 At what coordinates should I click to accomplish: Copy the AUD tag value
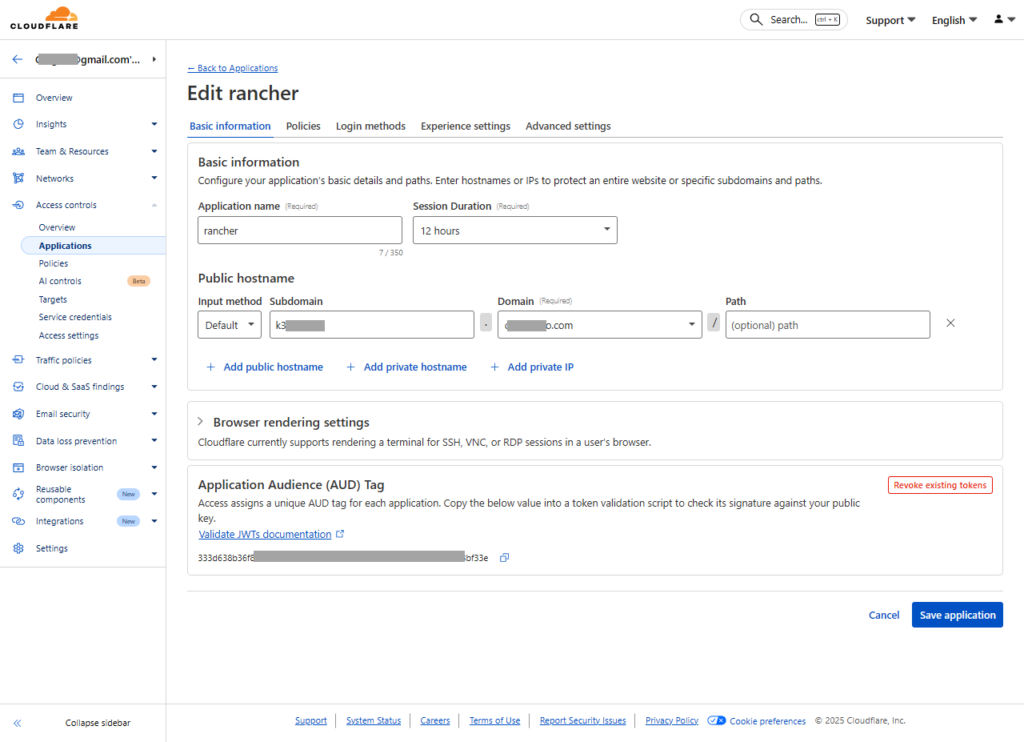pyautogui.click(x=504, y=558)
